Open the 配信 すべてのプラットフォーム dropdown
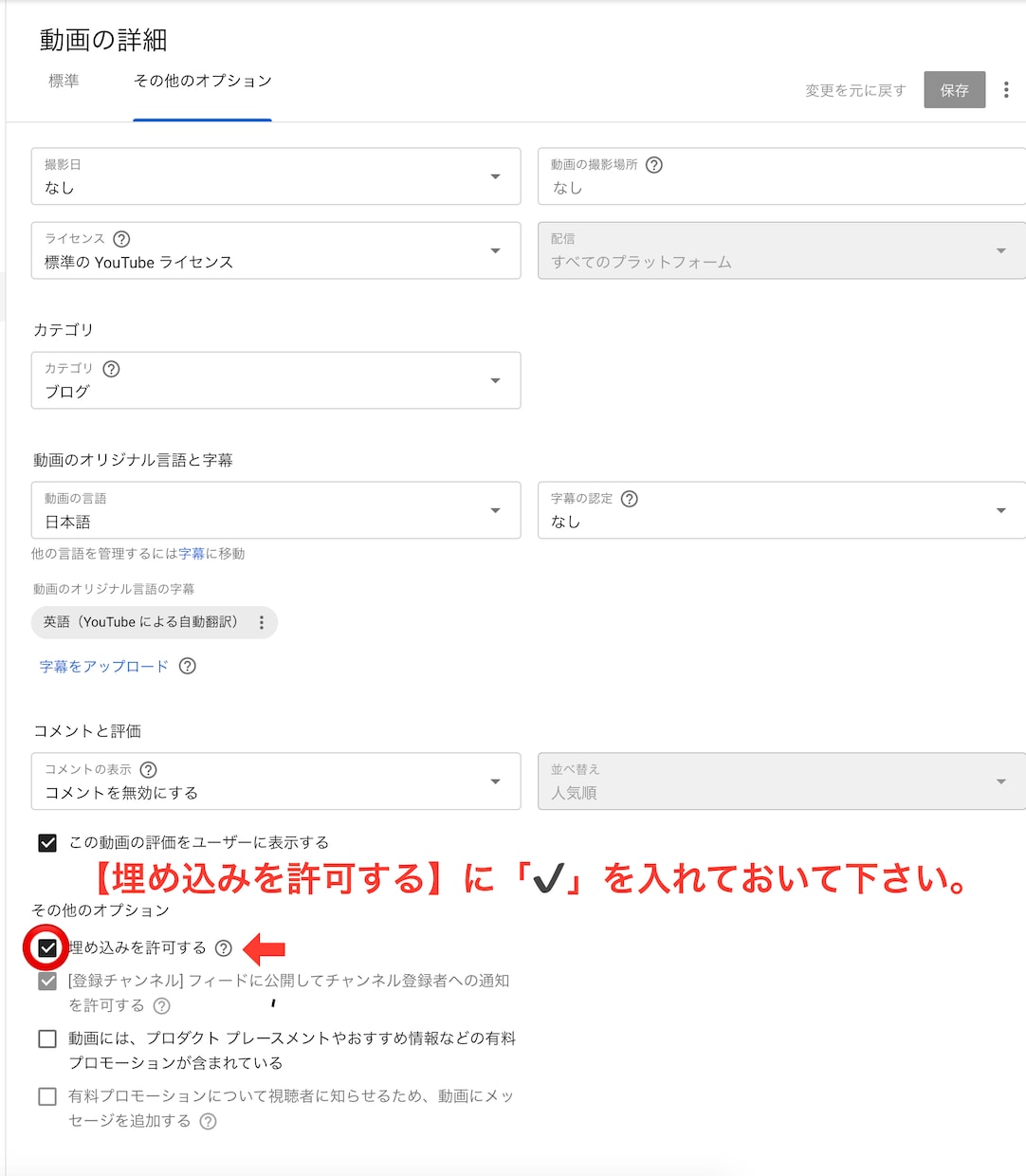1026x1176 pixels. tap(781, 250)
